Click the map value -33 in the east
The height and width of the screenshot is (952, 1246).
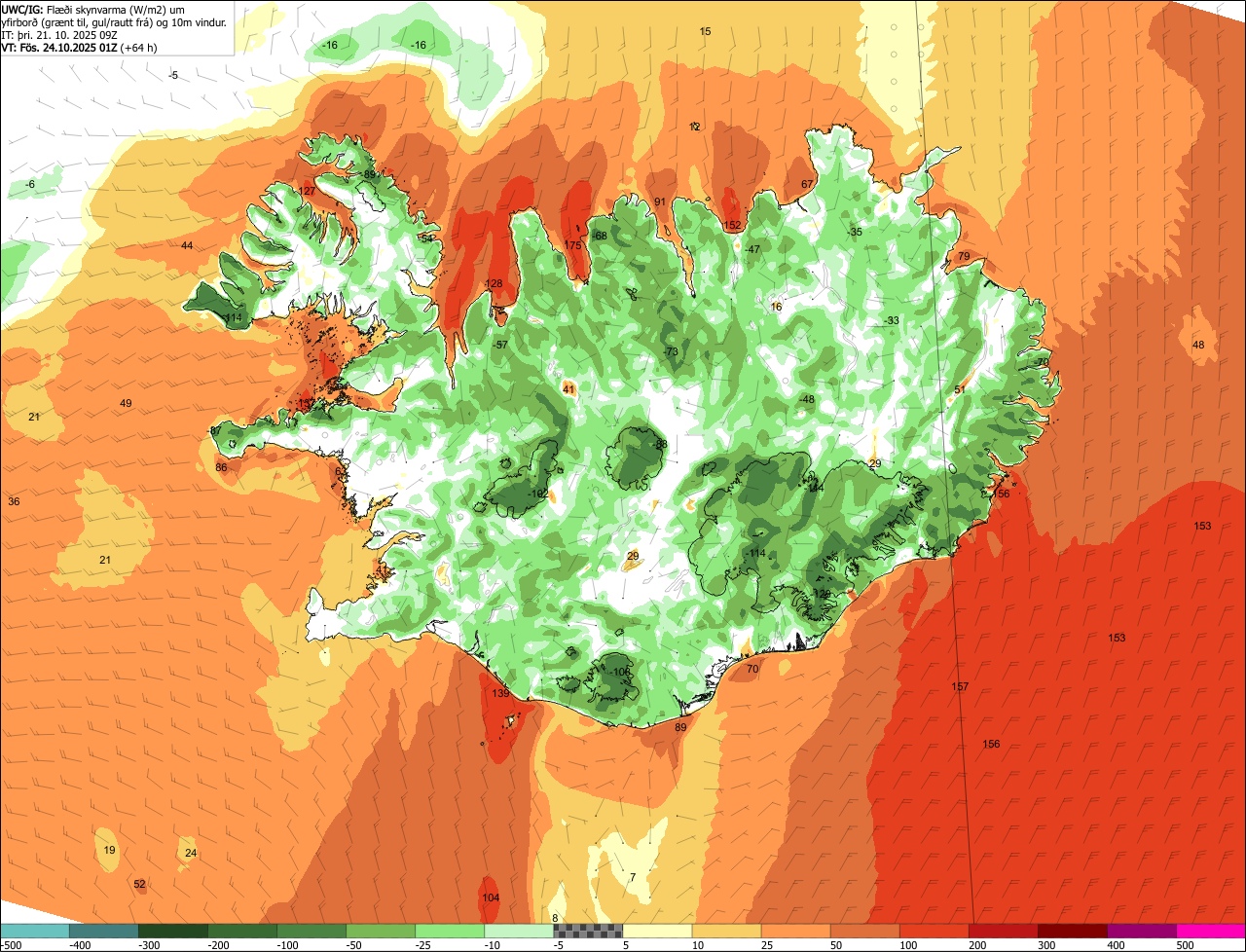[x=892, y=320]
